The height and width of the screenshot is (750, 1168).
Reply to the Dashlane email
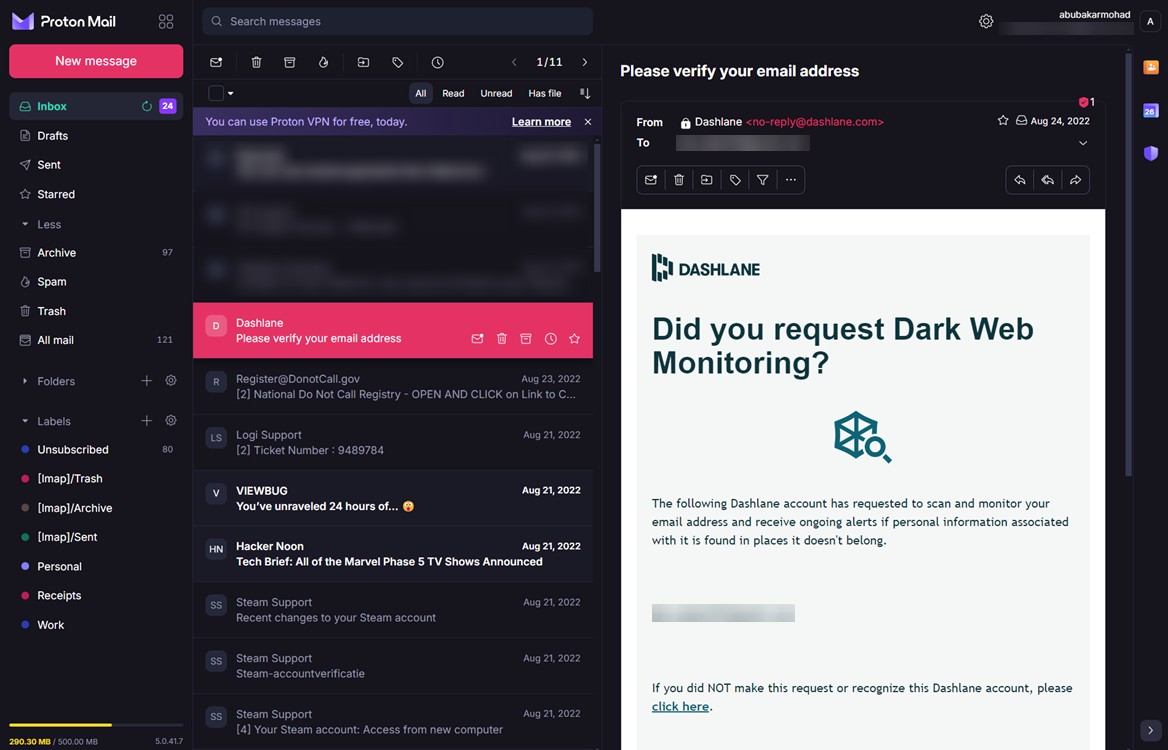coord(1020,180)
